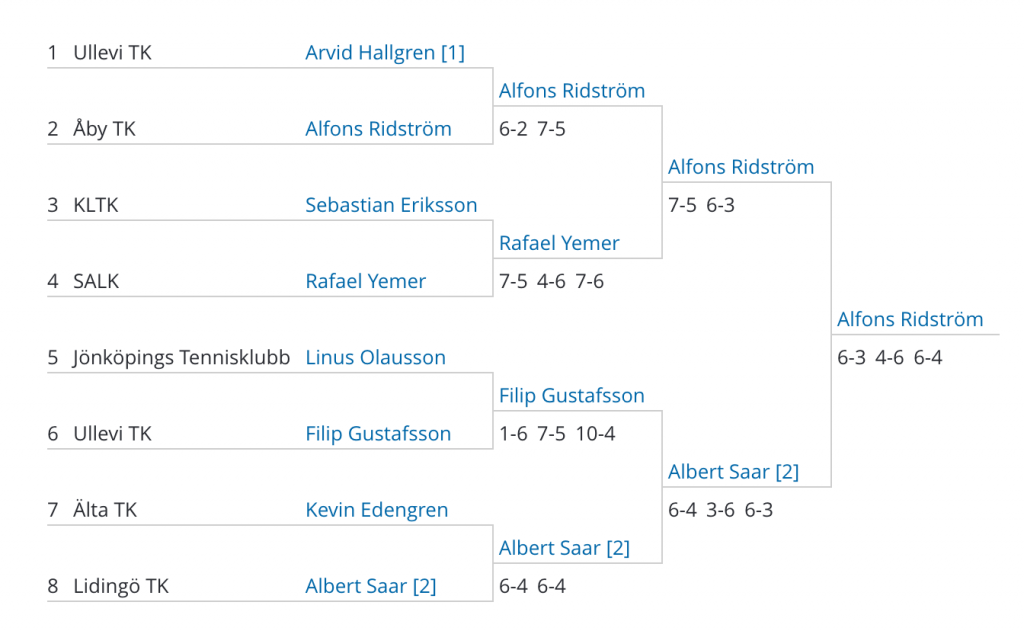Image resolution: width=1024 pixels, height=631 pixels.
Task: Open Sebastian Eriksson player profile
Action: coord(391,205)
